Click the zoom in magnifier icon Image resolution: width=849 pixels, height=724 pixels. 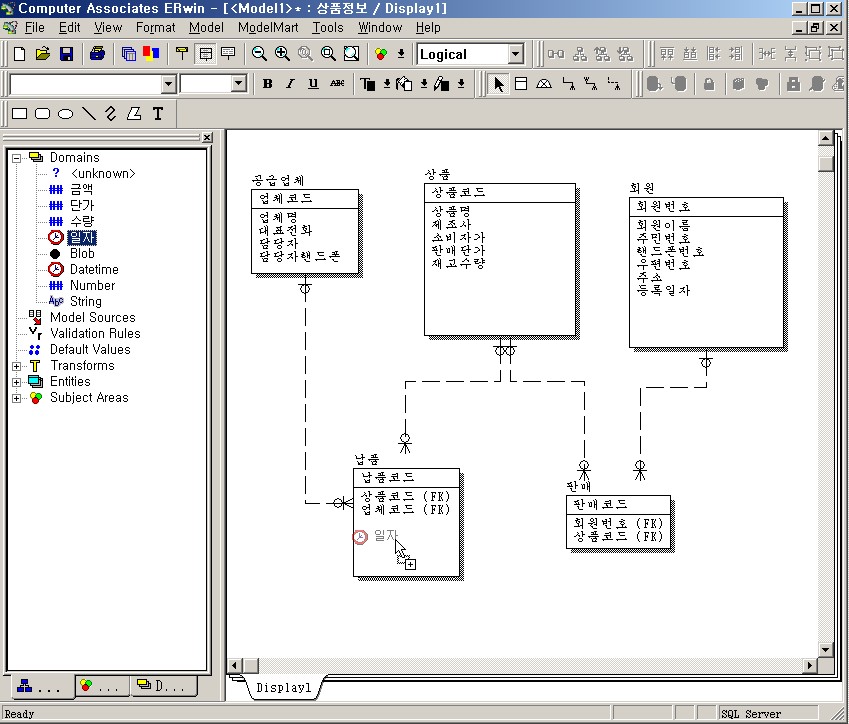282,54
